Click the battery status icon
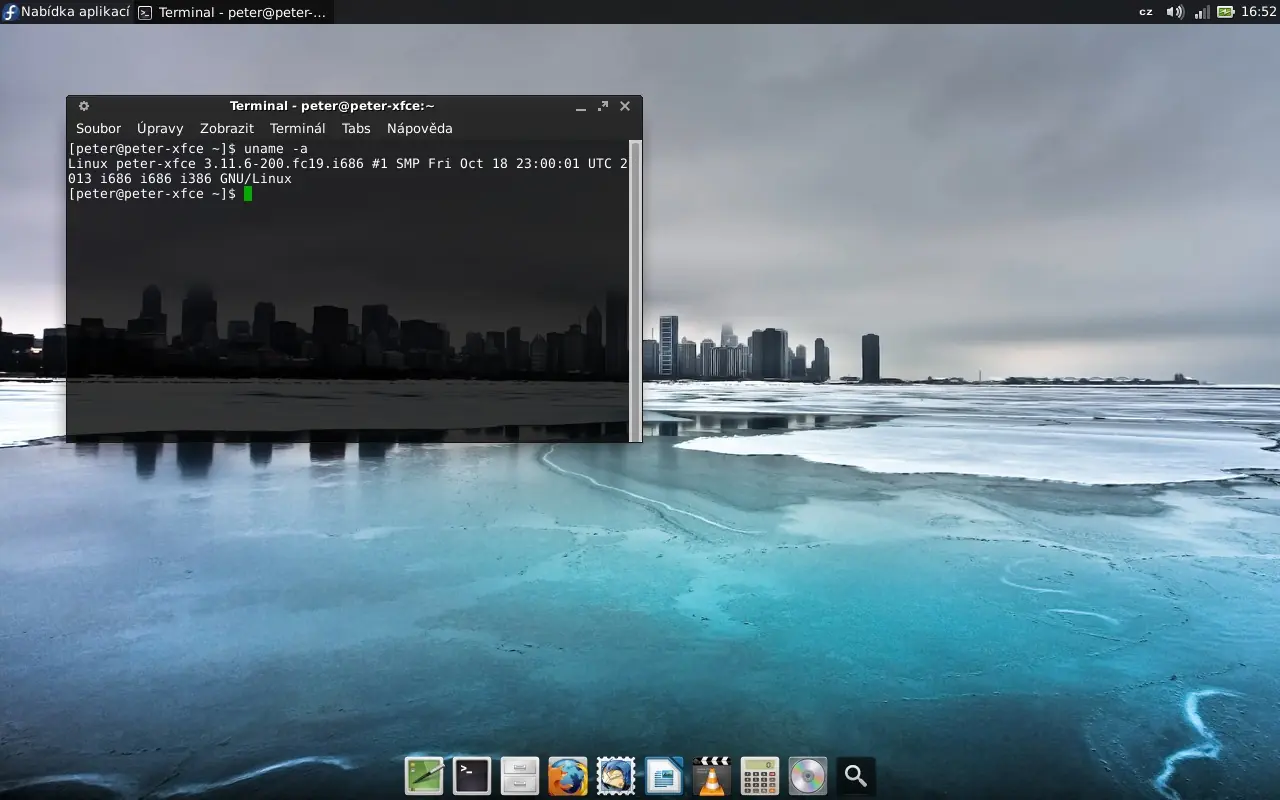 pos(1225,12)
